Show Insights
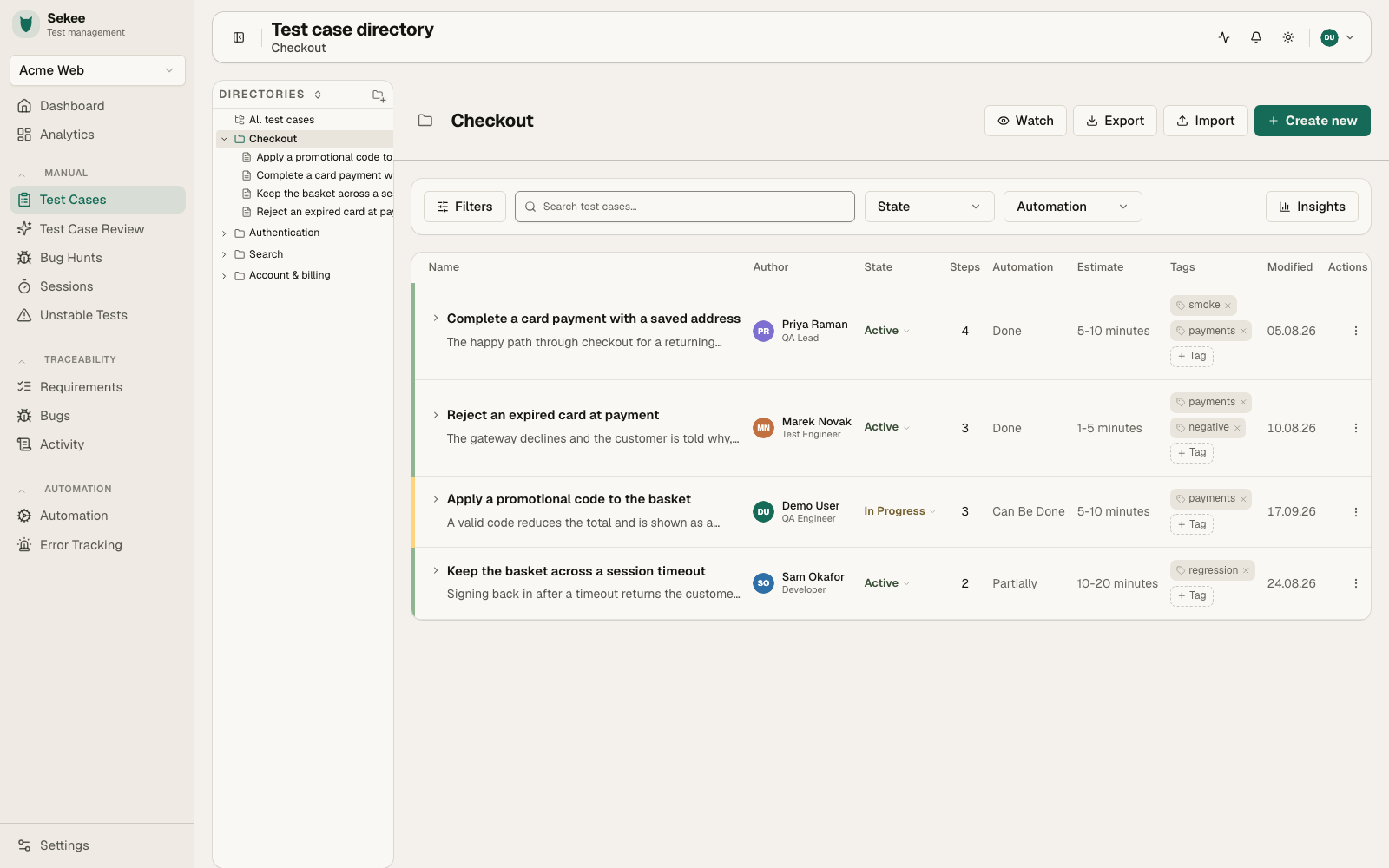1389x868 pixels. coord(1312,207)
